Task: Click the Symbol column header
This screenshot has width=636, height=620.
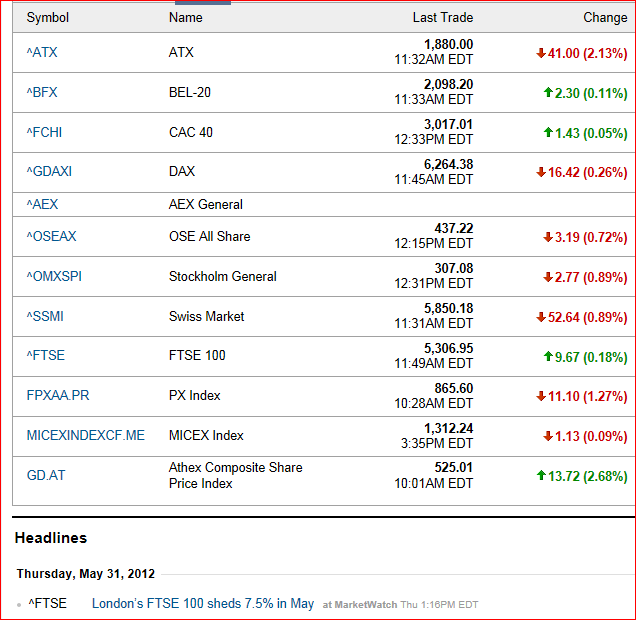Action: (47, 17)
